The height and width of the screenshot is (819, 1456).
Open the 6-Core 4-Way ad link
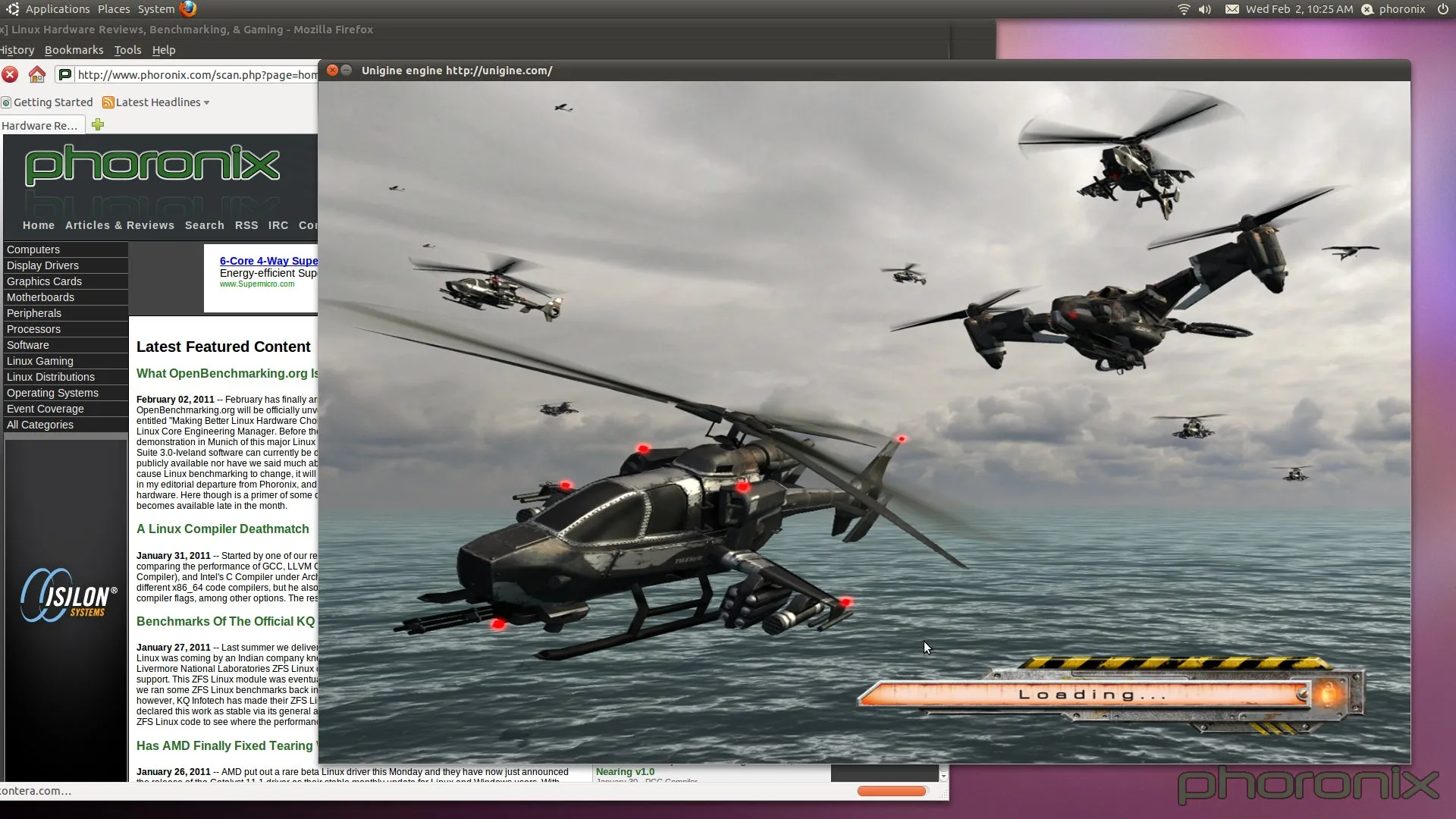point(268,261)
